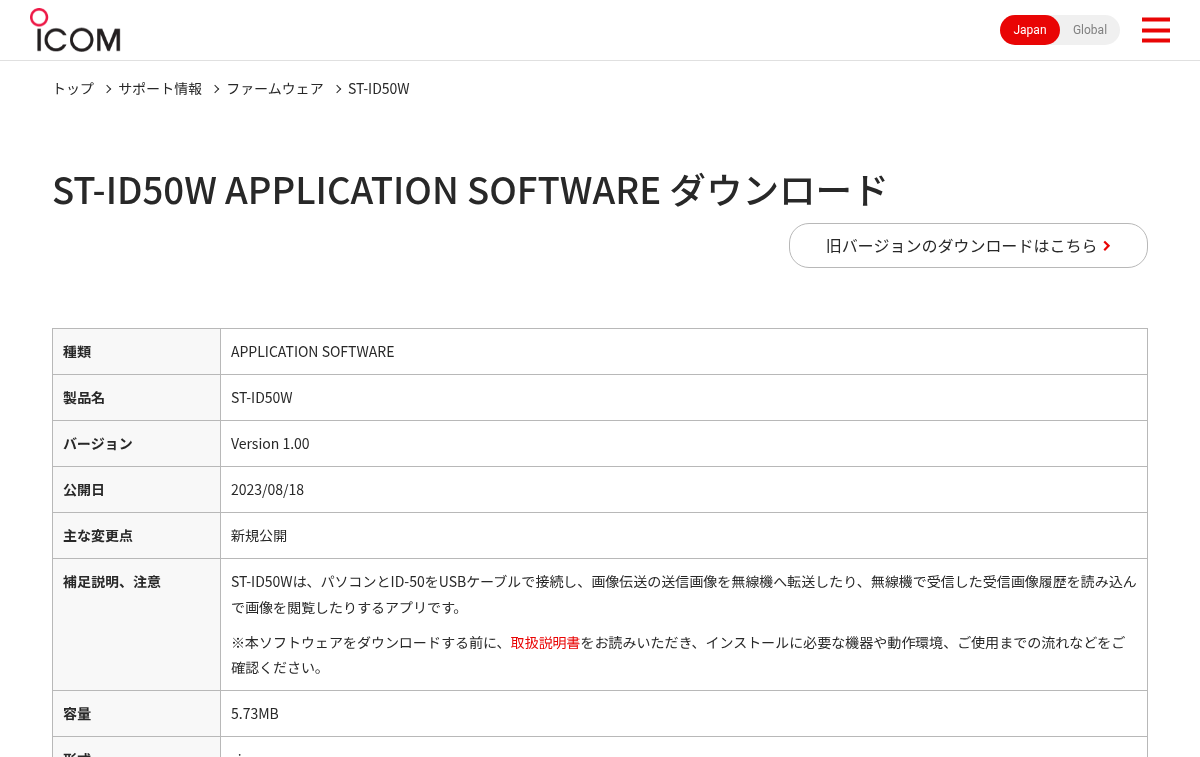The width and height of the screenshot is (1200, 757).
Task: Go to トップ breadcrumb
Action: (73, 88)
